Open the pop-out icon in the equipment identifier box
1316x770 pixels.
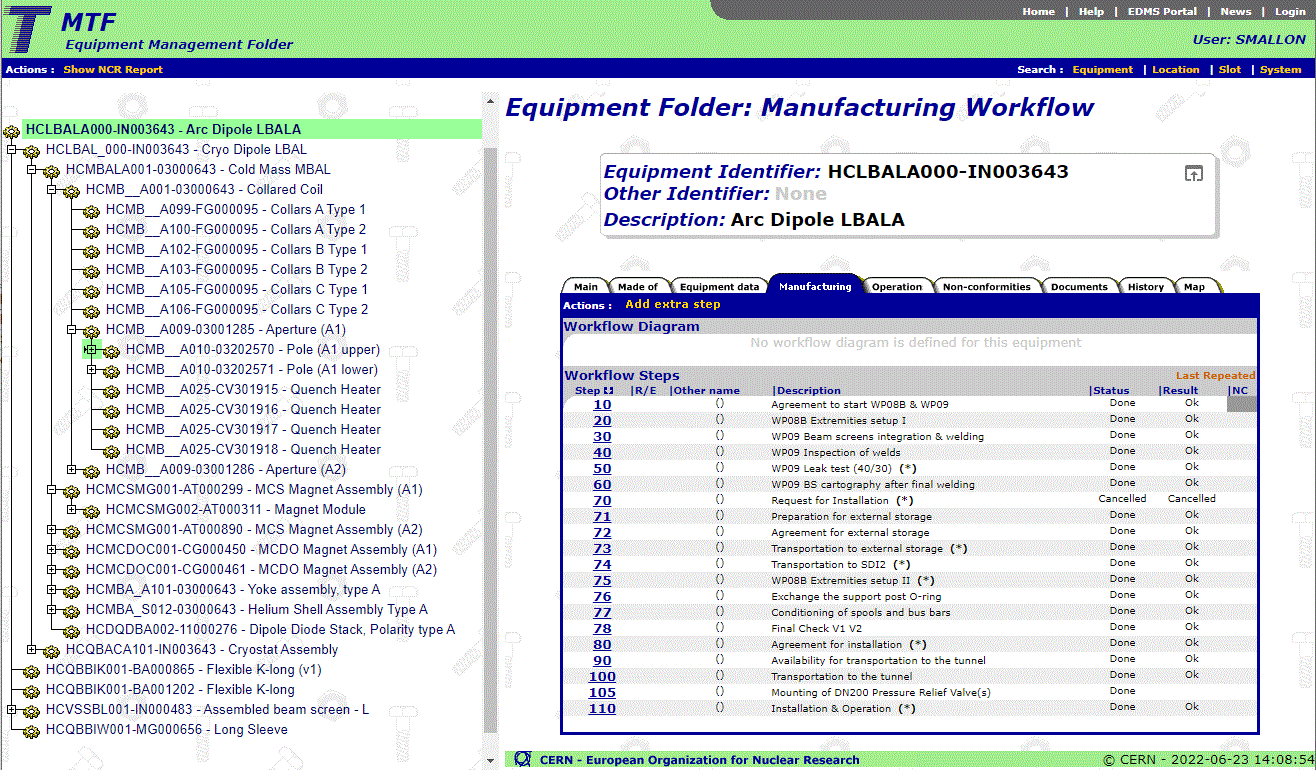1194,173
